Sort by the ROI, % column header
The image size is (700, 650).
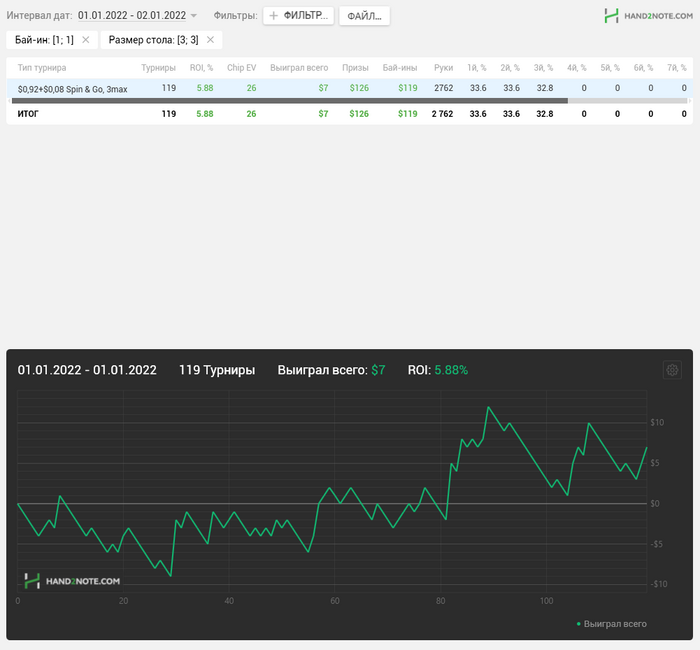click(x=201, y=67)
